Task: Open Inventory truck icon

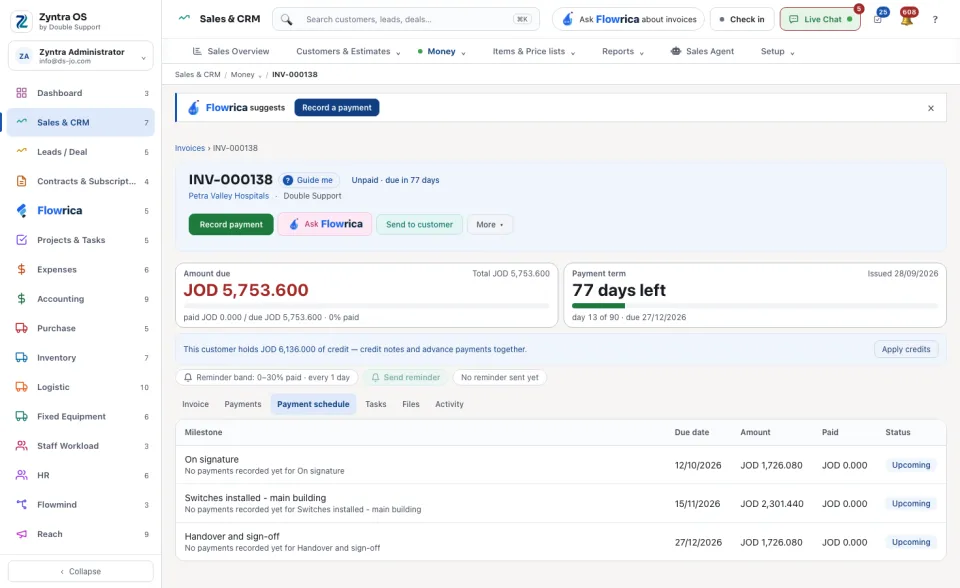Action: pos(21,357)
